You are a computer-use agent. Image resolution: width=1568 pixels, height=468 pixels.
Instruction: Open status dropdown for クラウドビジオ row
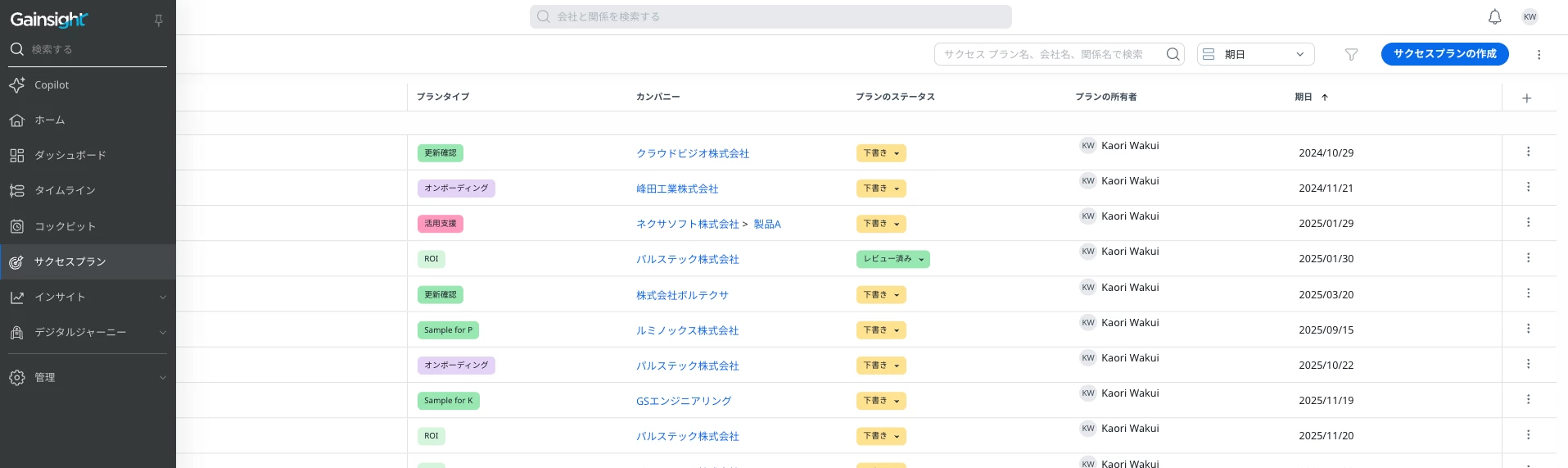881,153
